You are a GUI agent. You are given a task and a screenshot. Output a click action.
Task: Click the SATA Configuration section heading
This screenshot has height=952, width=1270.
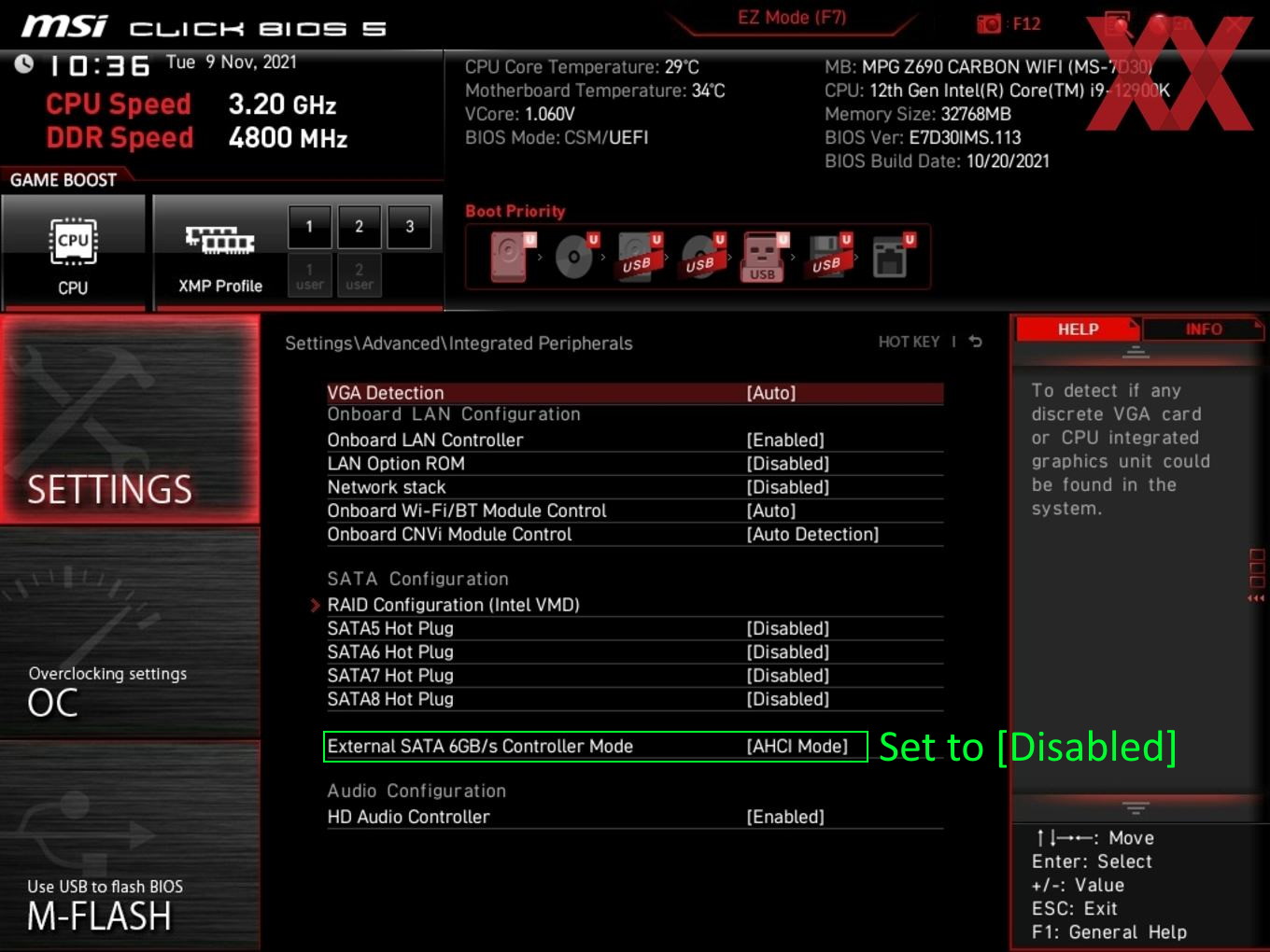tap(417, 579)
